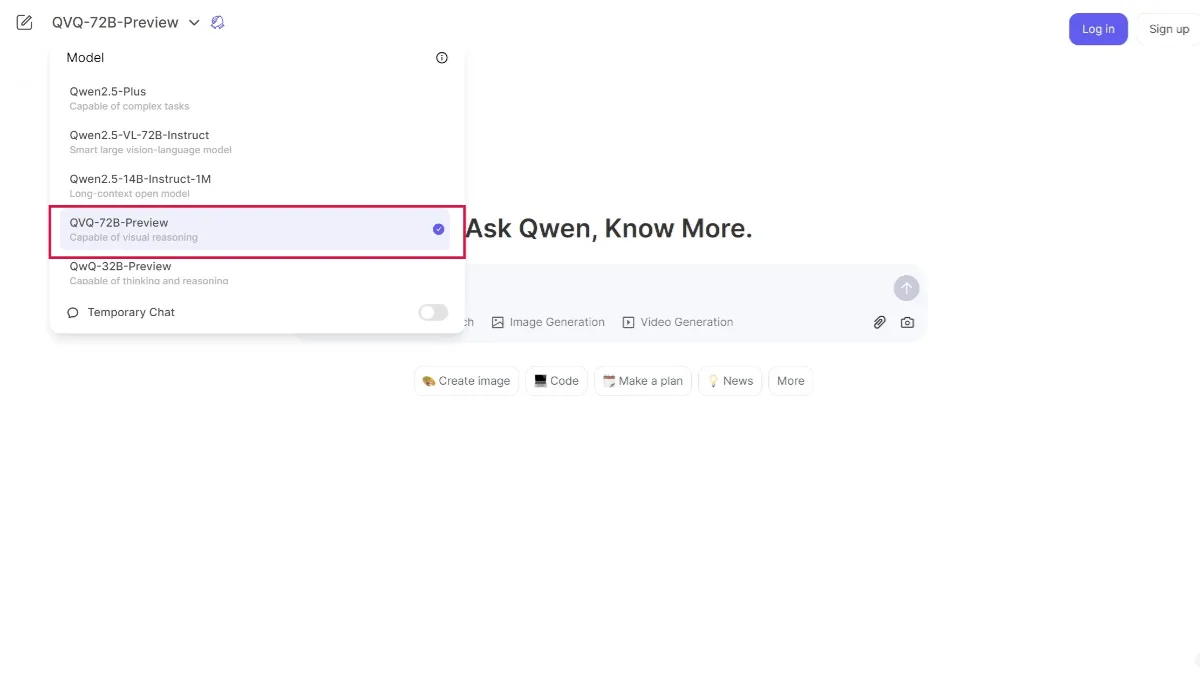This screenshot has height=675, width=1200.
Task: Switch to the QwQ-32B-Preview model
Action: 255,271
